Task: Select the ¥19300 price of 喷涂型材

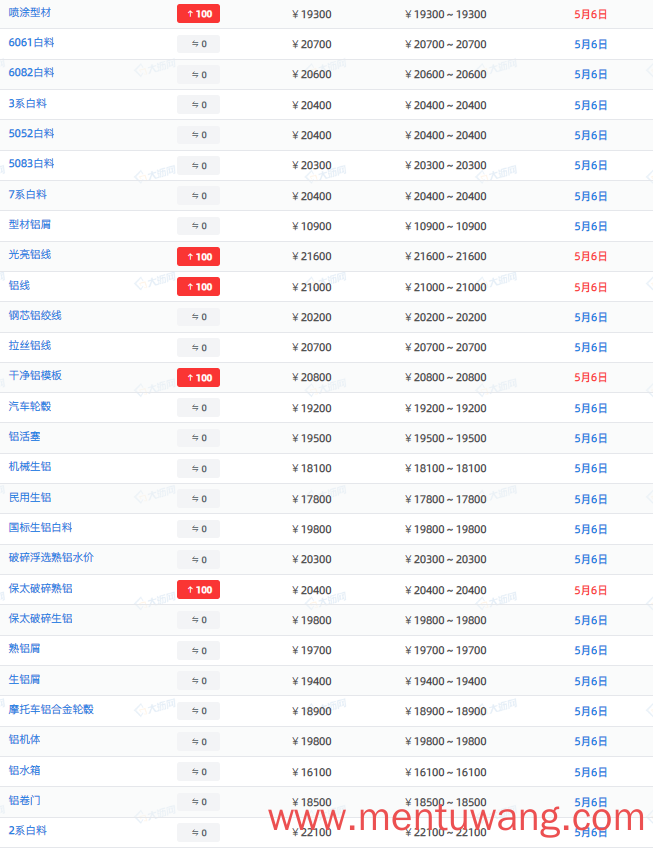Action: [312, 14]
